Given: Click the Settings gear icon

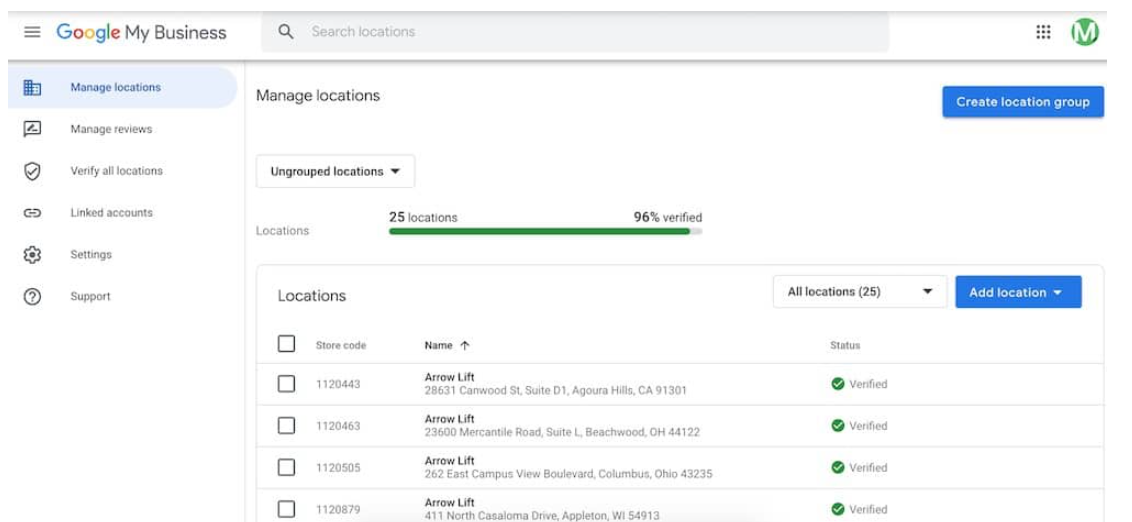Looking at the screenshot, I should (32, 255).
